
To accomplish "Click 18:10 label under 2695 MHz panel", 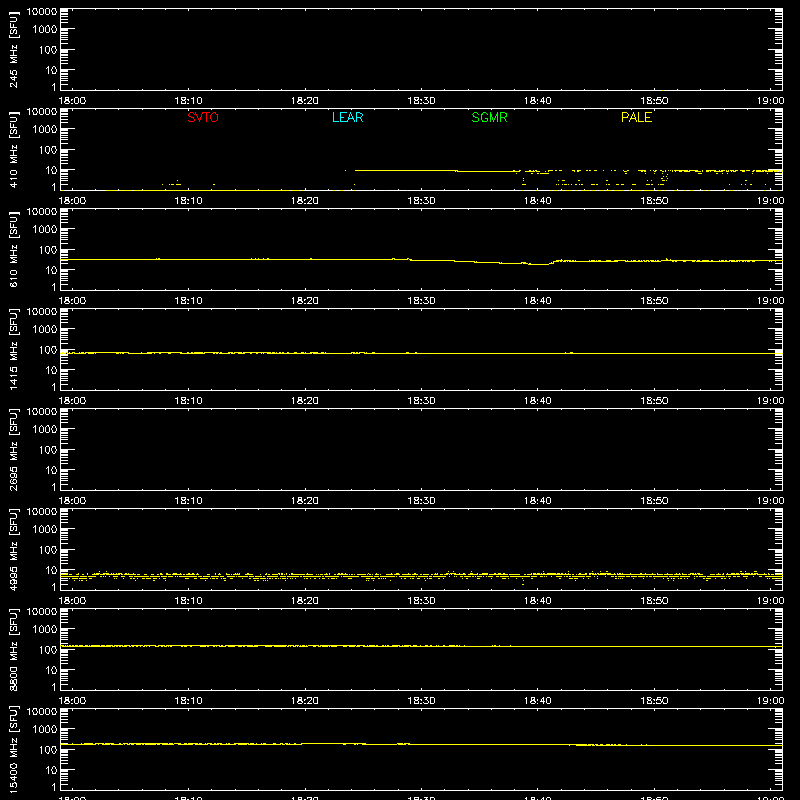I will tap(188, 501).
